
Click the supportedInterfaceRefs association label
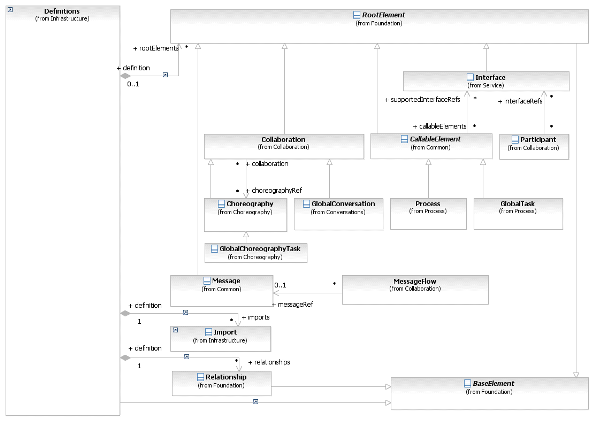[423, 100]
